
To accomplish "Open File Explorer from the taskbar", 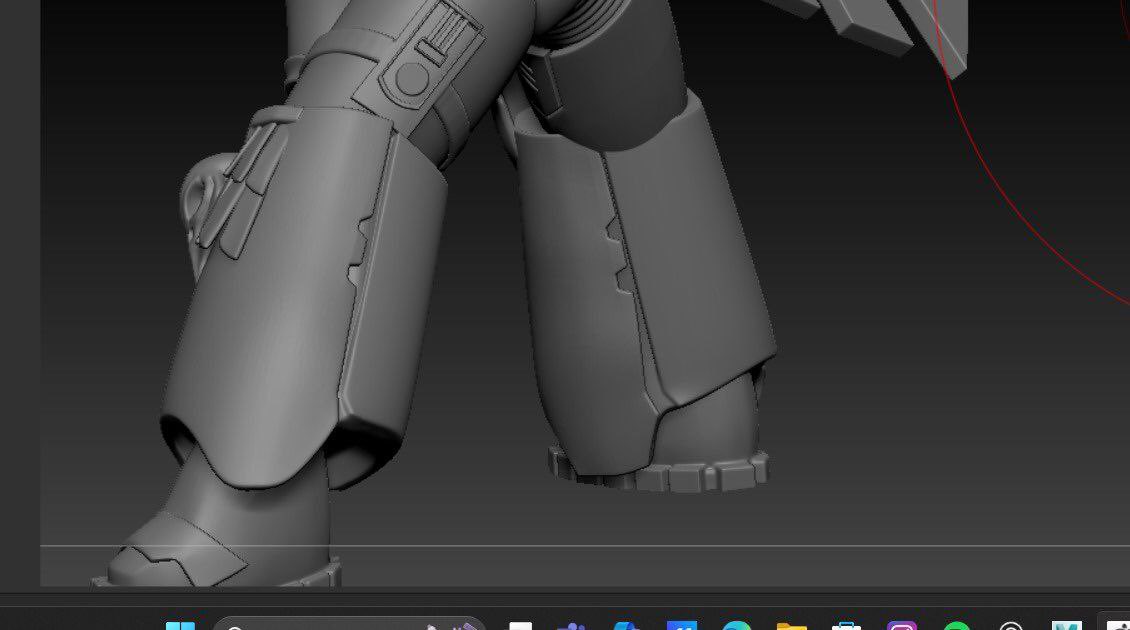I will tap(791, 626).
